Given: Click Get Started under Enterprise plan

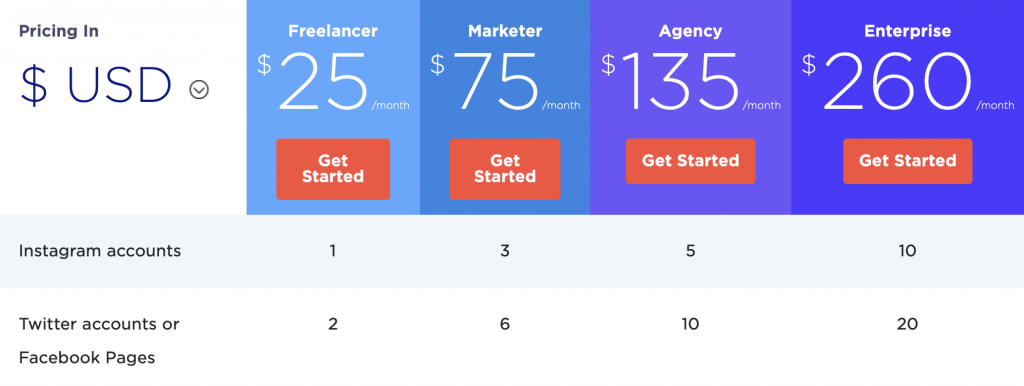Looking at the screenshot, I should coord(908,161).
